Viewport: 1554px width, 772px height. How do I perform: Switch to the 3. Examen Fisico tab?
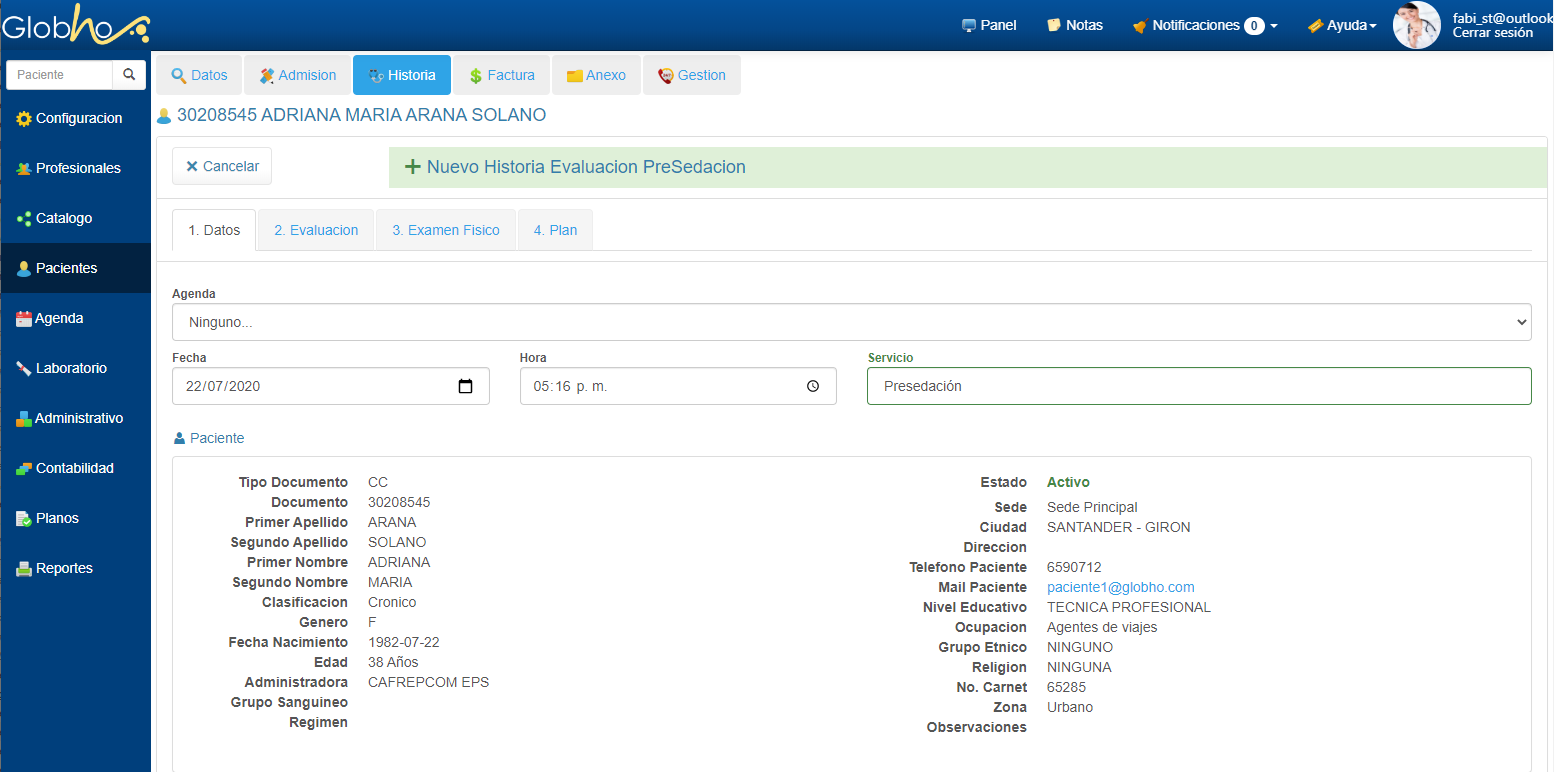point(446,230)
